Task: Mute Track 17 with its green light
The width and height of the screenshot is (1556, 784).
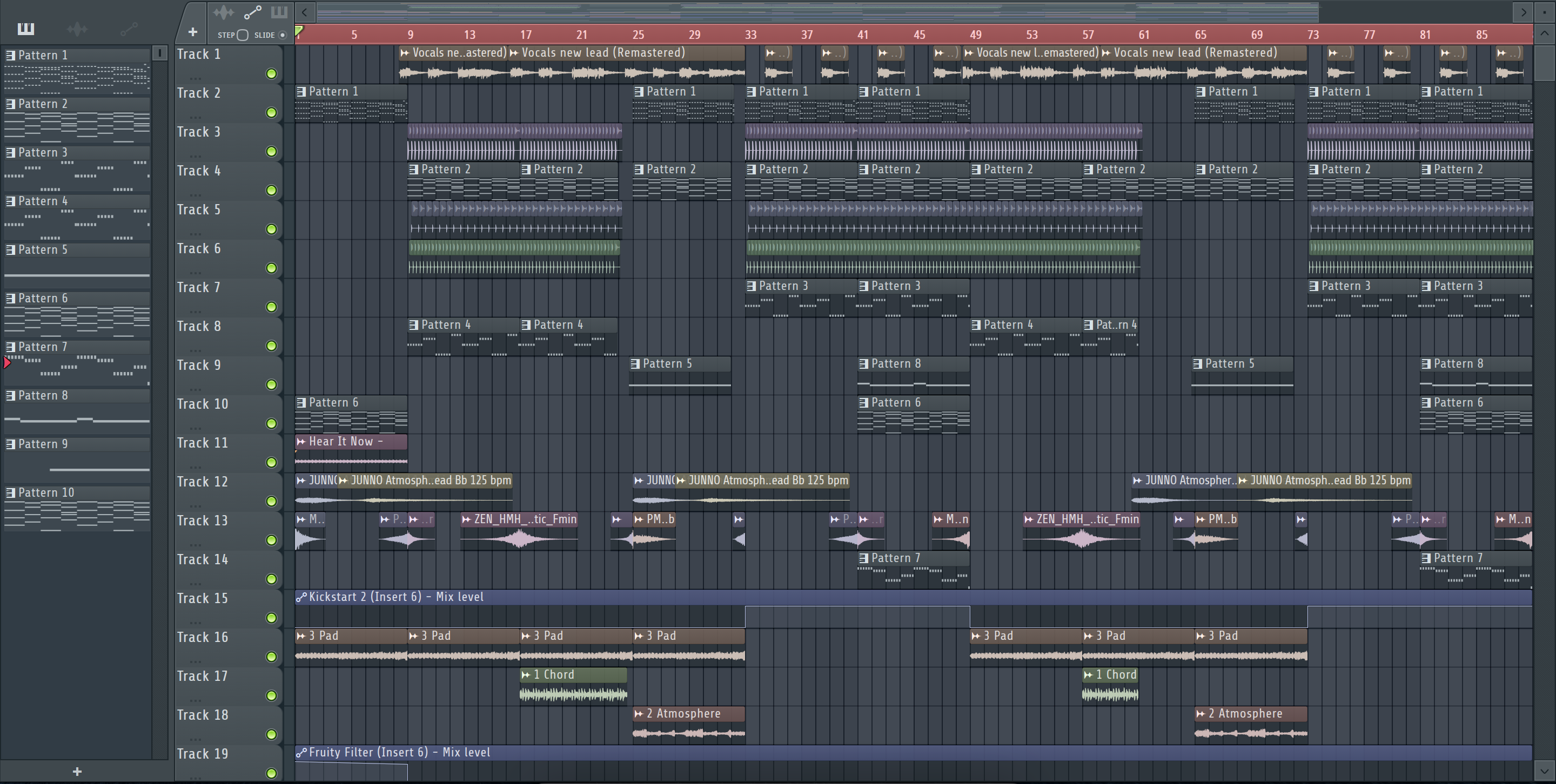Action: tap(272, 695)
